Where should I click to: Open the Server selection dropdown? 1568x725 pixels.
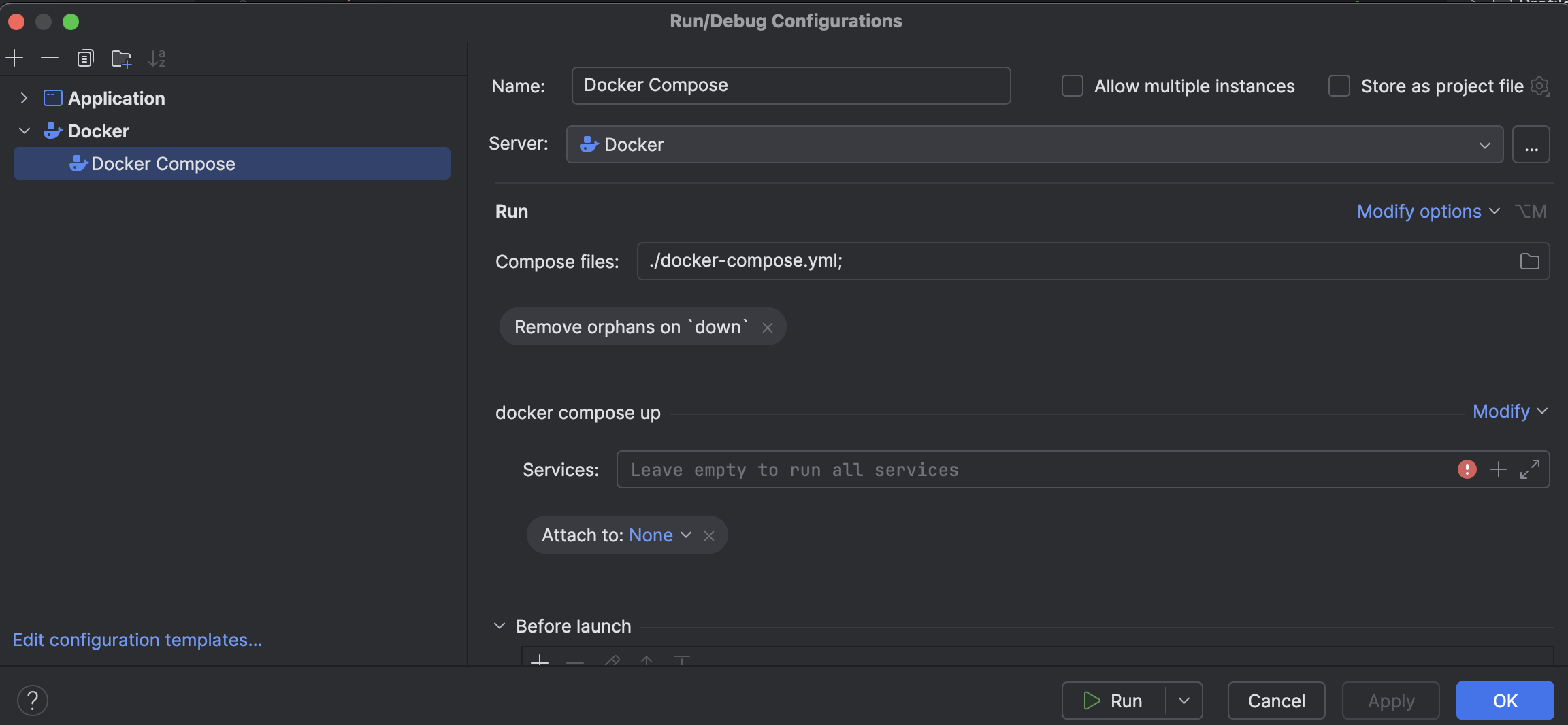click(1484, 144)
